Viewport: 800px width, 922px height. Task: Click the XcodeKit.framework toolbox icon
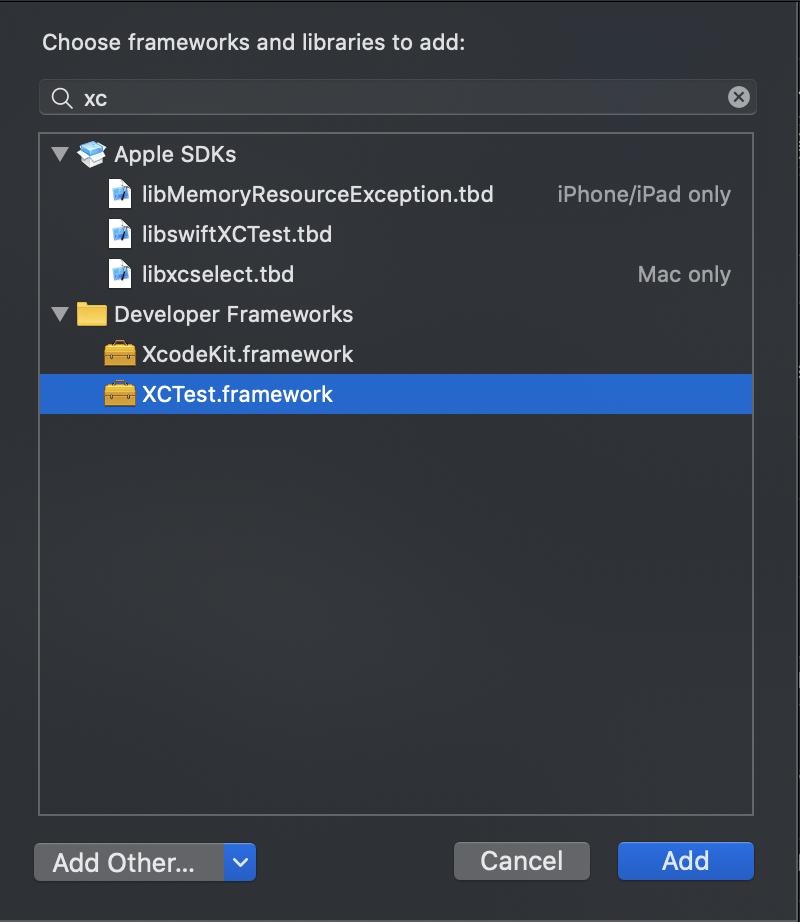(x=119, y=354)
